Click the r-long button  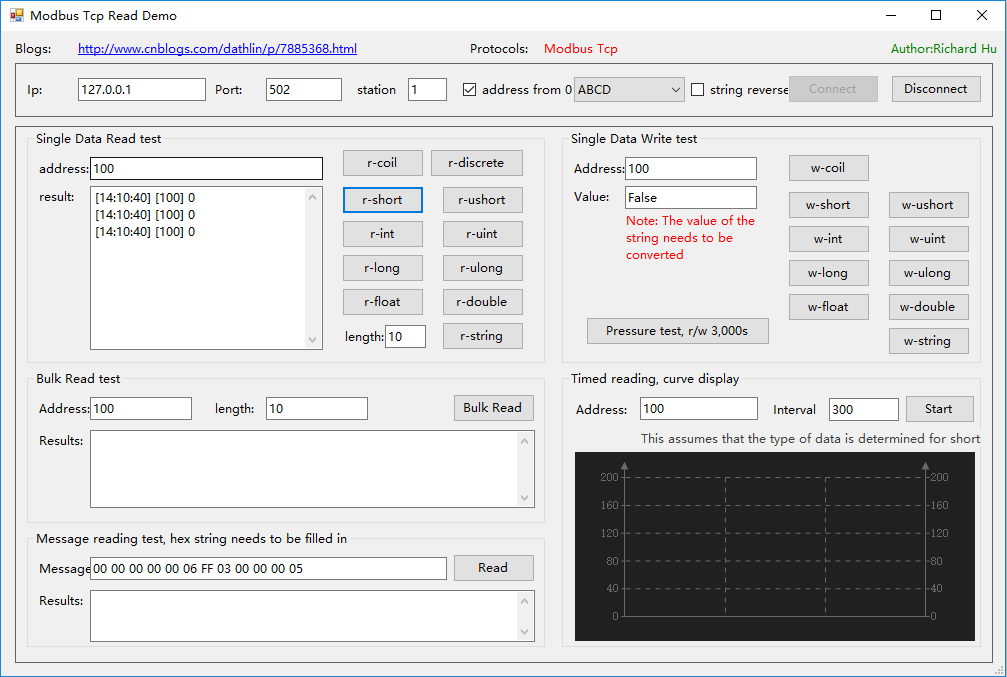coord(383,268)
